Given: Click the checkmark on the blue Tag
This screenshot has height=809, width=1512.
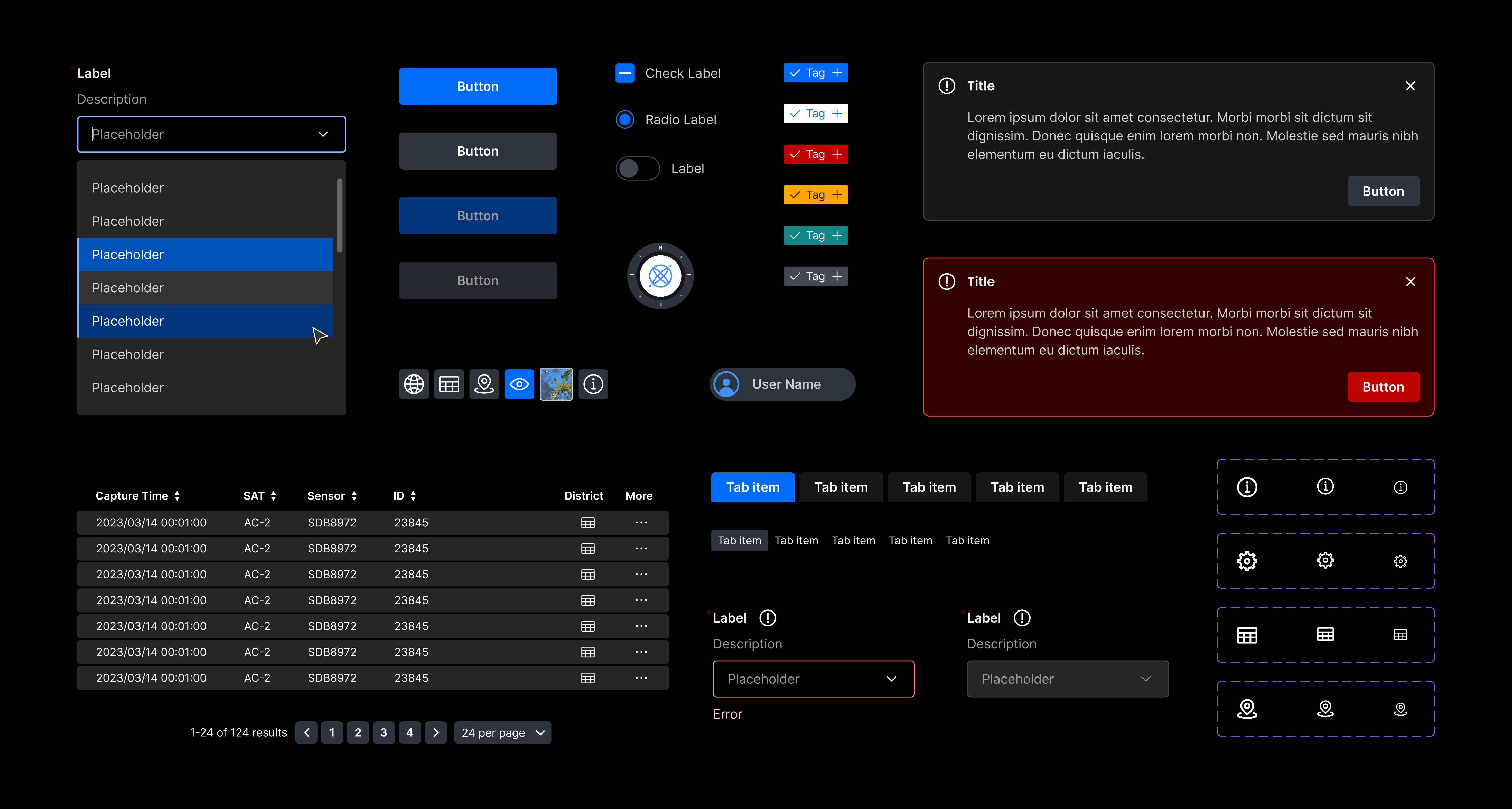Looking at the screenshot, I should tap(795, 73).
